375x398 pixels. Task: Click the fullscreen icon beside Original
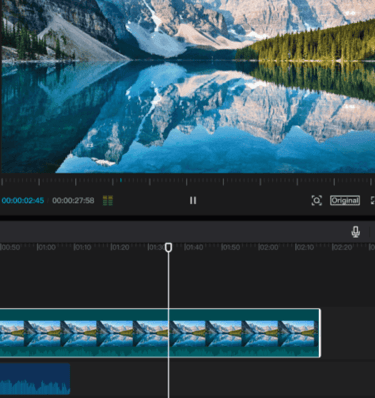coord(373,200)
